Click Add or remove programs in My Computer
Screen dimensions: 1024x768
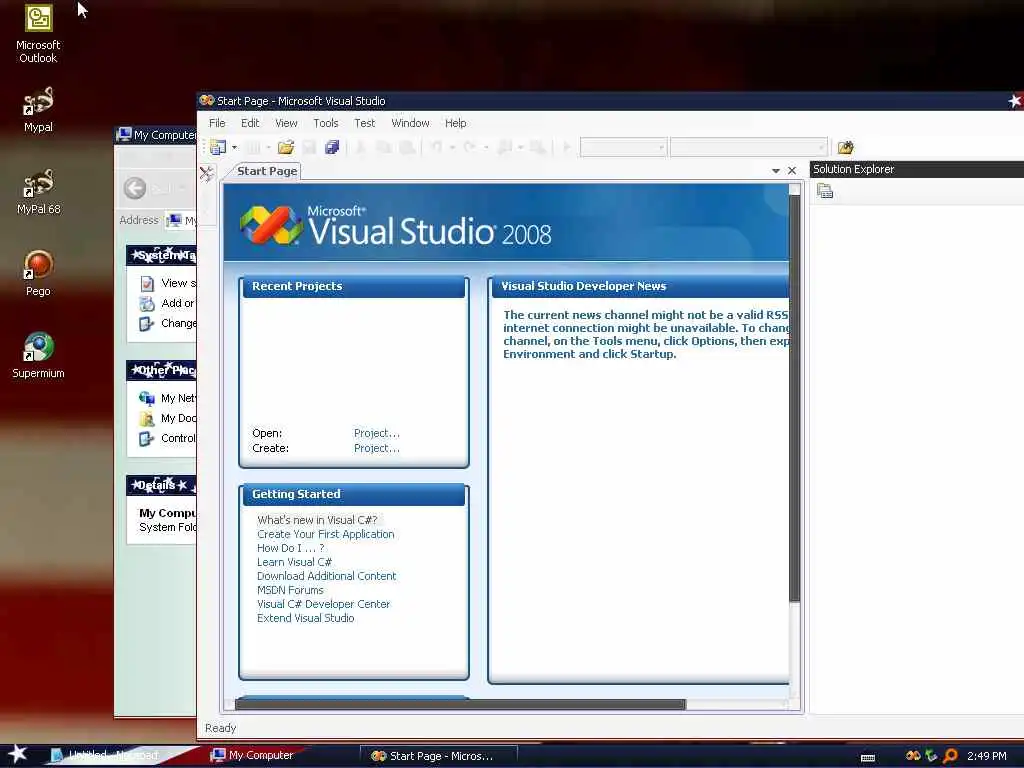[177, 303]
